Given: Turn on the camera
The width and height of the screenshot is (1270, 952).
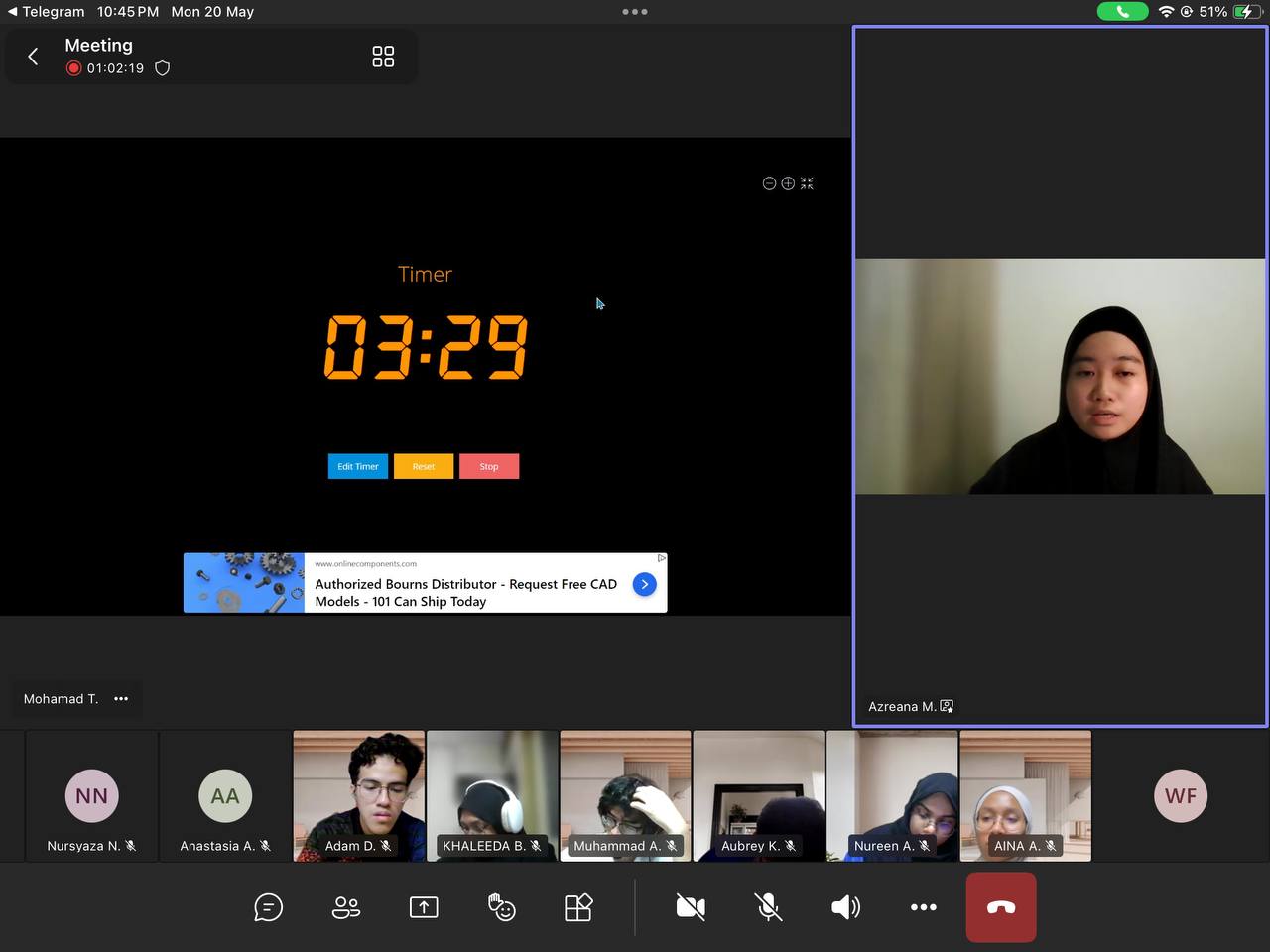Looking at the screenshot, I should (691, 907).
